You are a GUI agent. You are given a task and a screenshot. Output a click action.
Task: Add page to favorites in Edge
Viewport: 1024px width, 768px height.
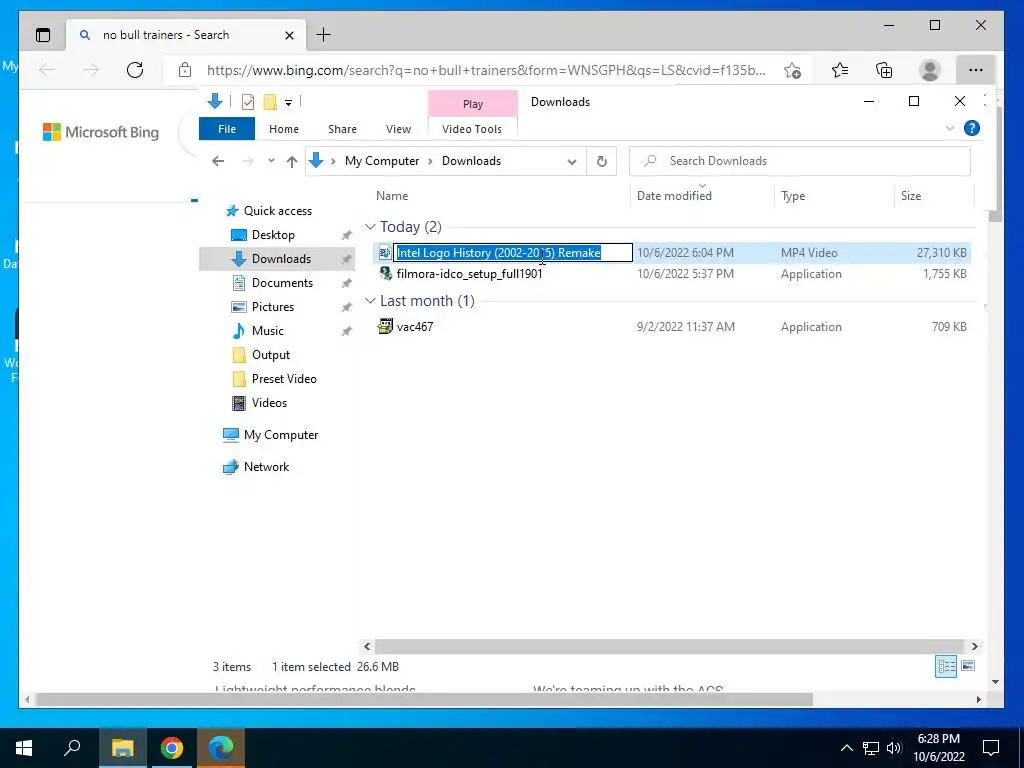(x=792, y=71)
